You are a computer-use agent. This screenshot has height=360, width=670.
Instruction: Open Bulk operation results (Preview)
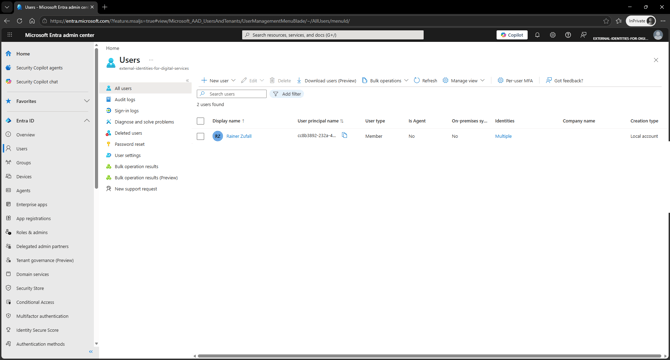[145, 178]
